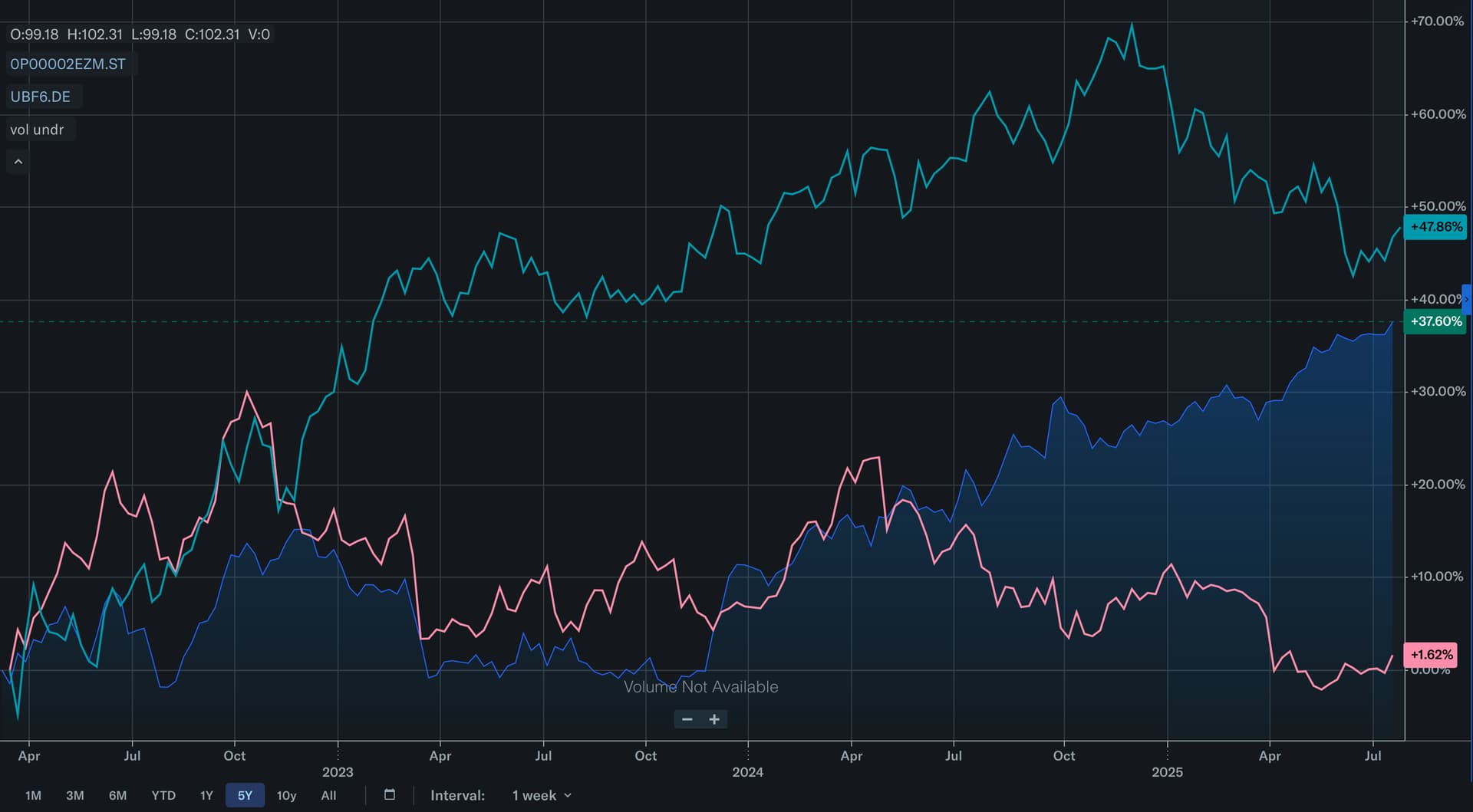Viewport: 1473px width, 812px height.
Task: Expand the blue side panel arrow
Action: (1467, 300)
